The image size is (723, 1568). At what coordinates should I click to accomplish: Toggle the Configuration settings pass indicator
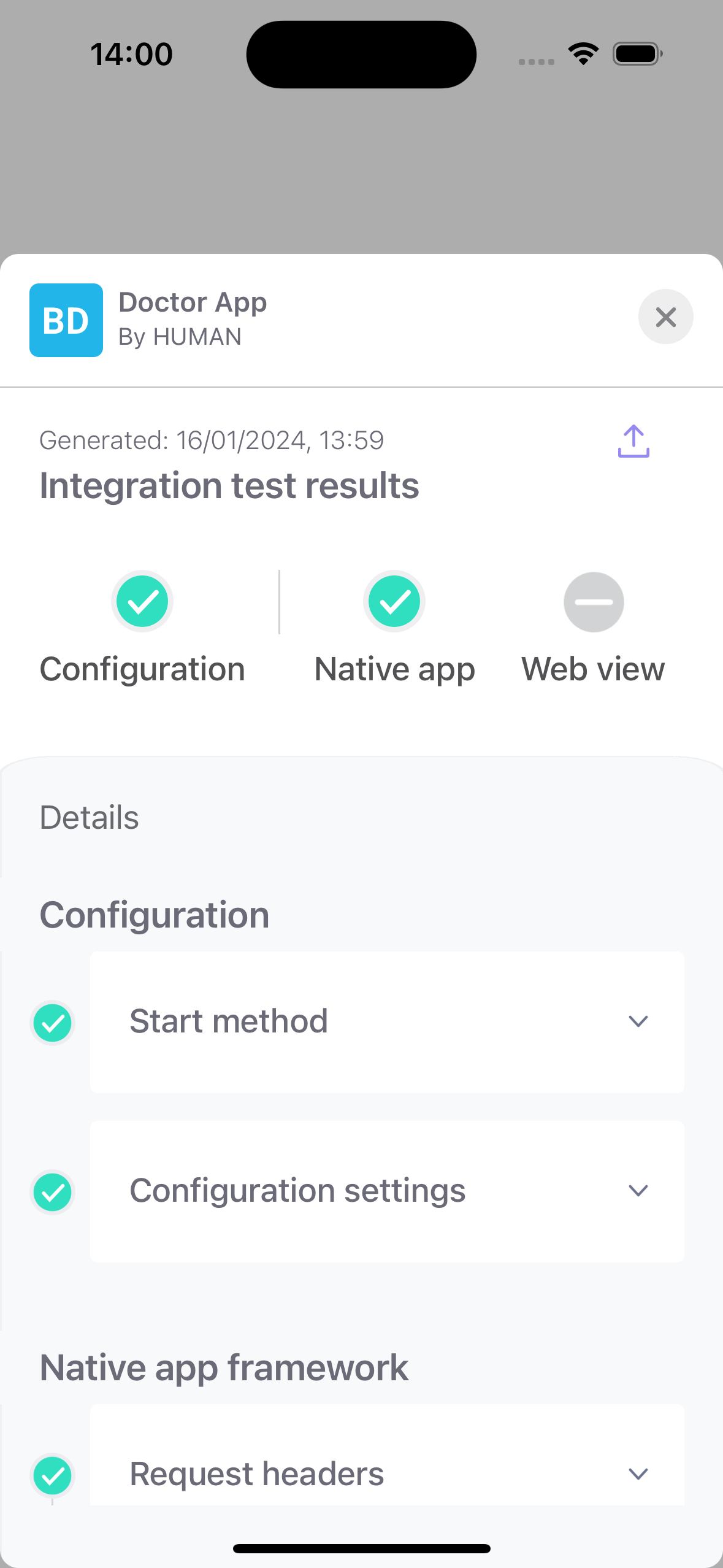click(52, 1191)
